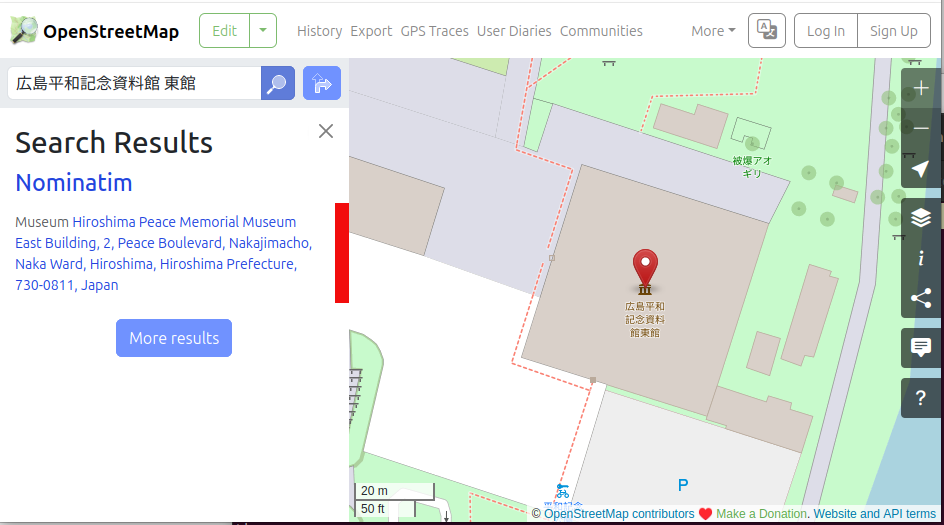The width and height of the screenshot is (944, 525).
Task: Click the 20 m scale label
Action: (374, 491)
